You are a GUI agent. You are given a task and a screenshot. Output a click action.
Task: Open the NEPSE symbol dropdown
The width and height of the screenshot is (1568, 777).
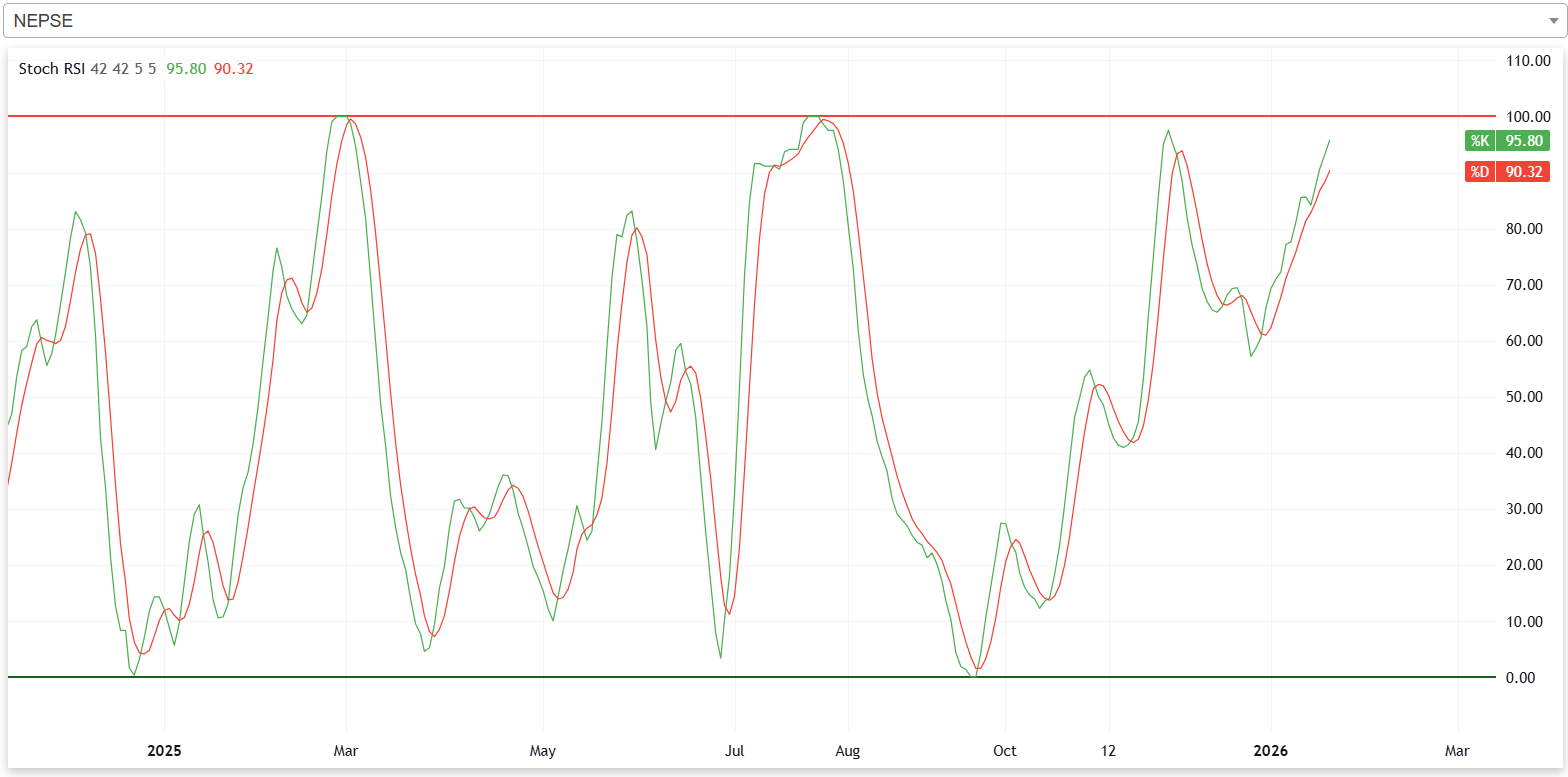click(780, 20)
